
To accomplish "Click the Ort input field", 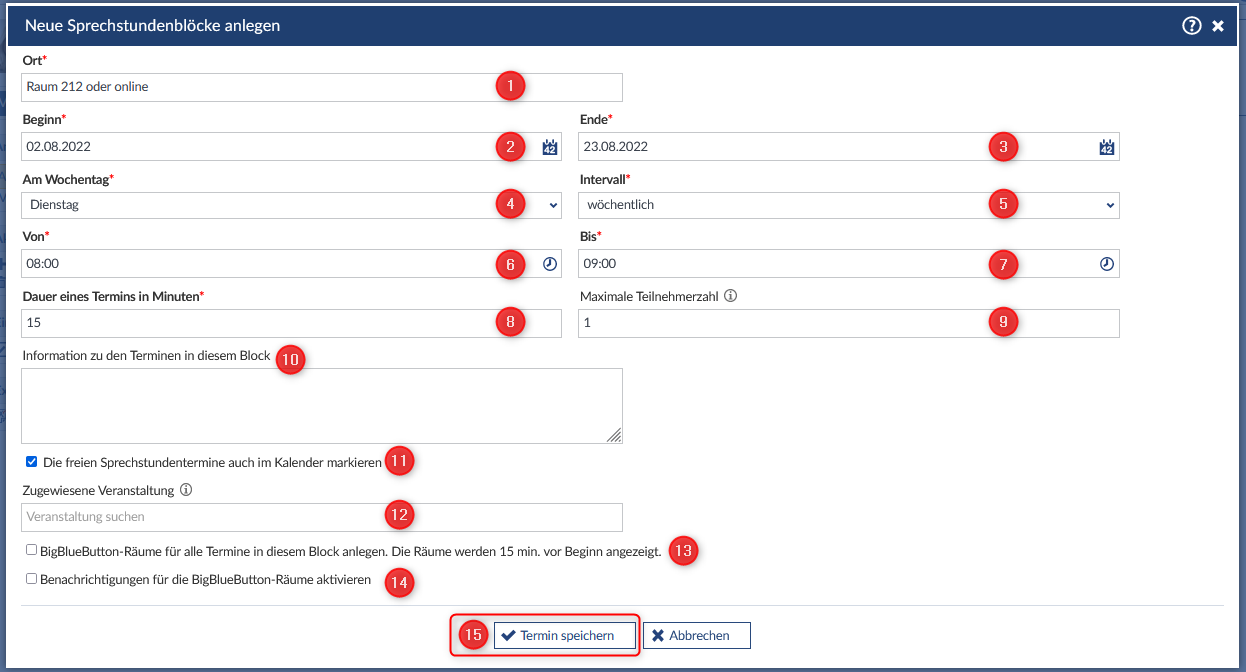I will (x=250, y=87).
